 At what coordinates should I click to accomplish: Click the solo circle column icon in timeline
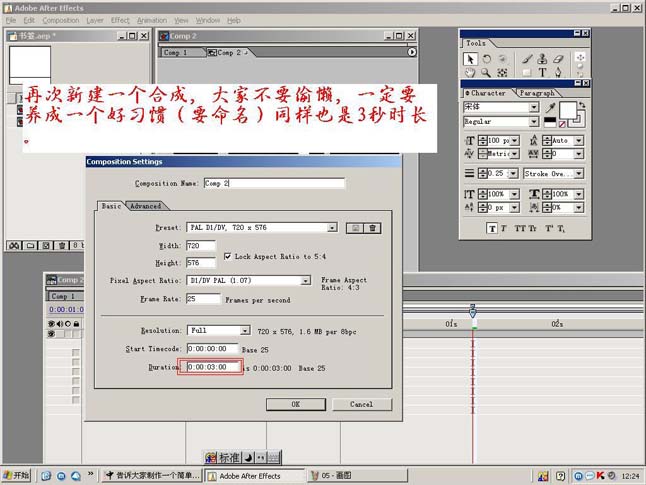pos(68,324)
